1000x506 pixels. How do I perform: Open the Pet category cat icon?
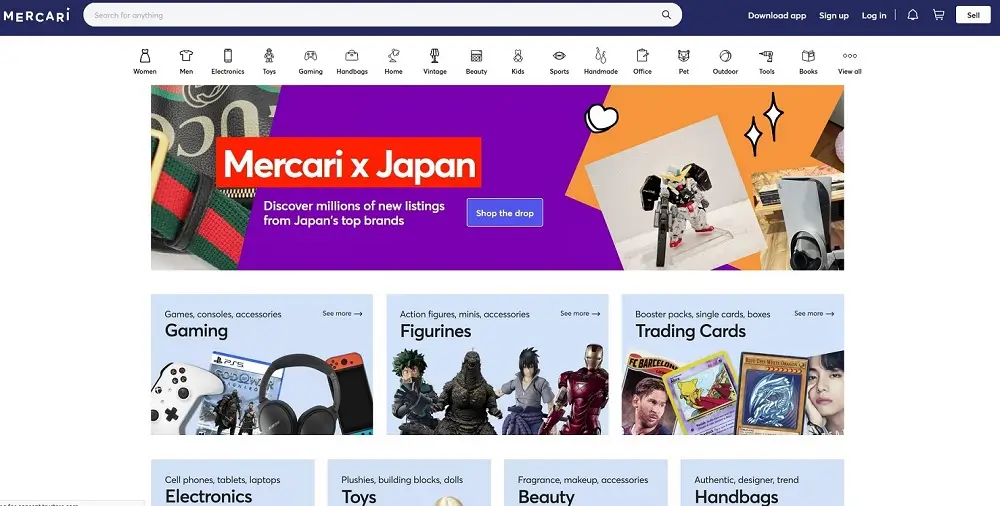point(684,56)
